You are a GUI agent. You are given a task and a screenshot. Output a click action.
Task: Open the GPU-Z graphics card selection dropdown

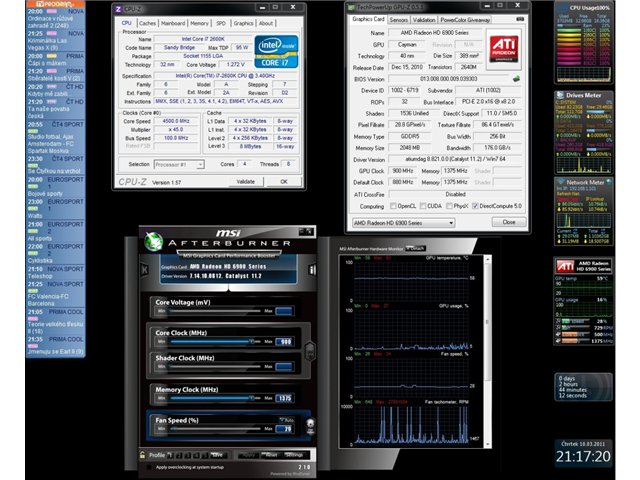pos(404,223)
